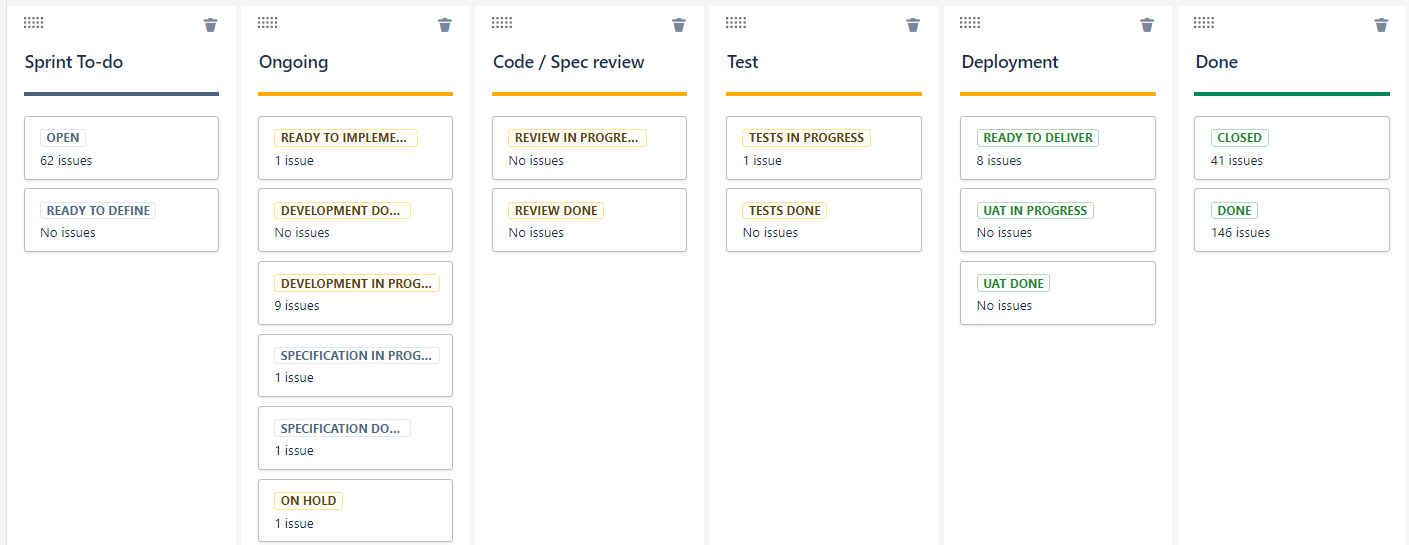Select the SPECIFICATION DO... status card

[355, 438]
